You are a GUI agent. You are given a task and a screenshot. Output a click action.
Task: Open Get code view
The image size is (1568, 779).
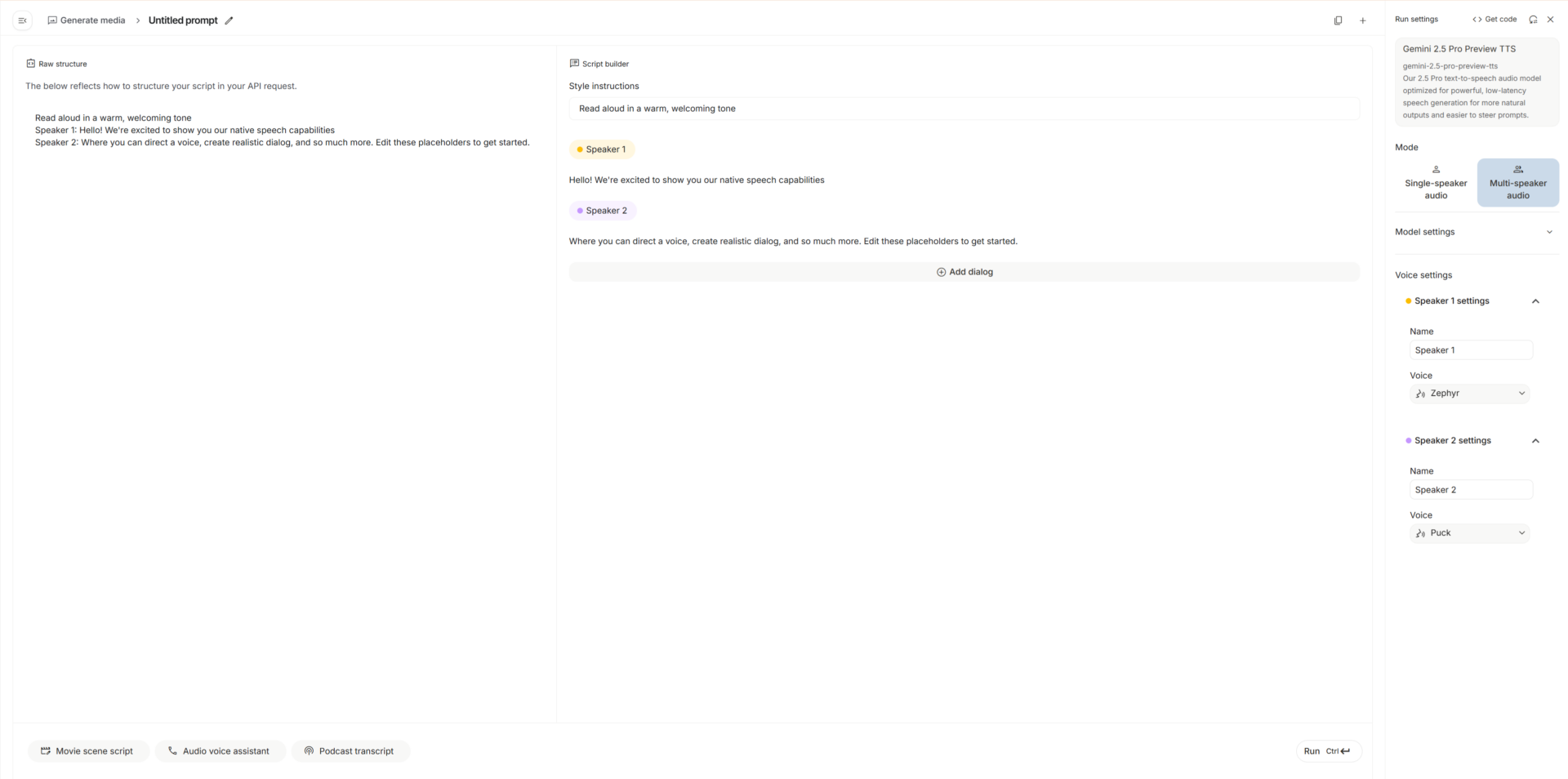[x=1494, y=20]
